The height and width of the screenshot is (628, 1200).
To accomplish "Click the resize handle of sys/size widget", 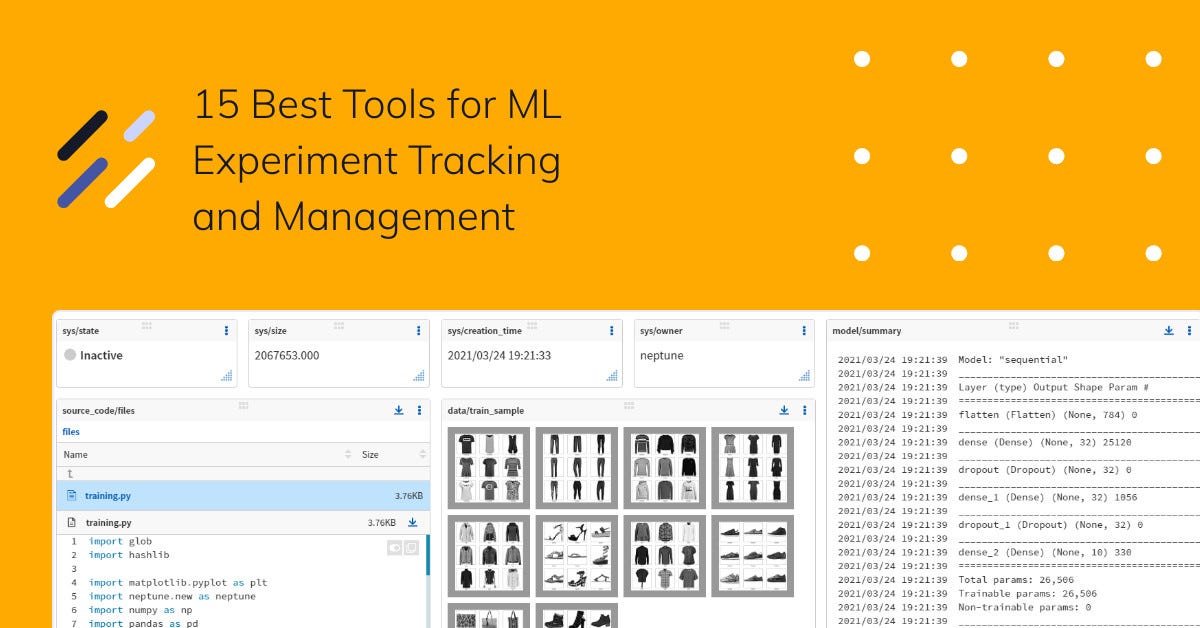I will 420,377.
